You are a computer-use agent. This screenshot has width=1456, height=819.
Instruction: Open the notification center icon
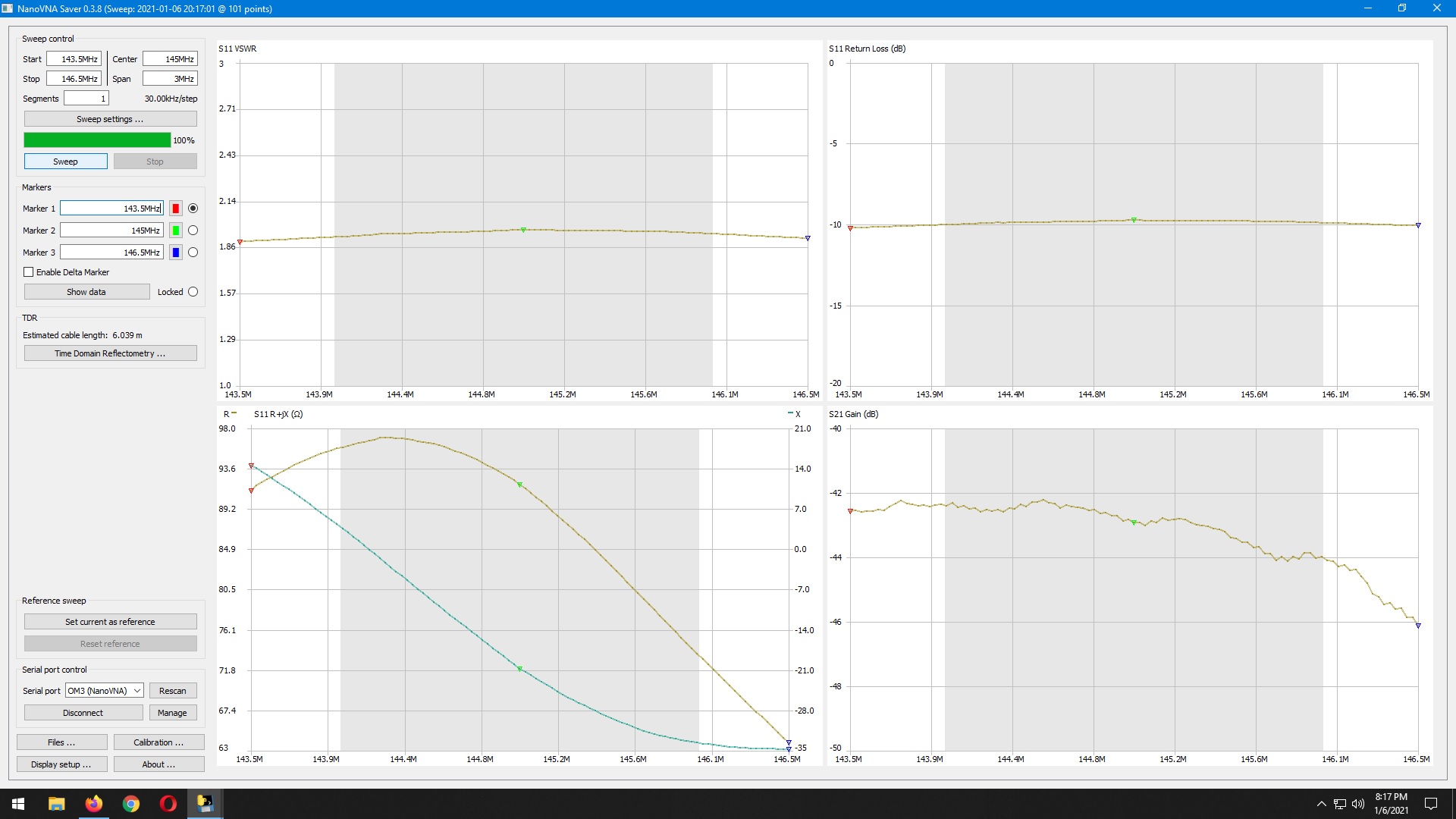click(x=1431, y=804)
